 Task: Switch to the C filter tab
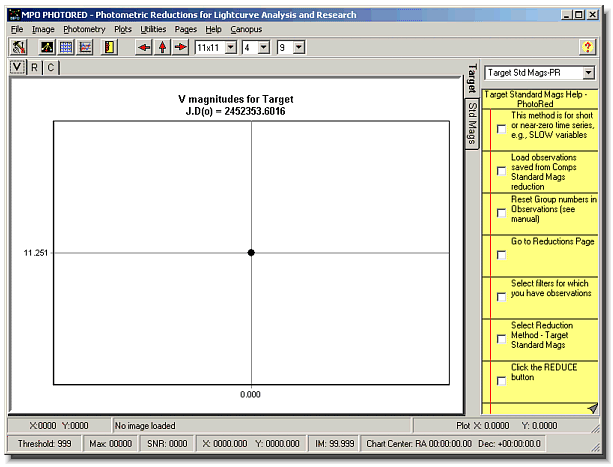[x=50, y=68]
